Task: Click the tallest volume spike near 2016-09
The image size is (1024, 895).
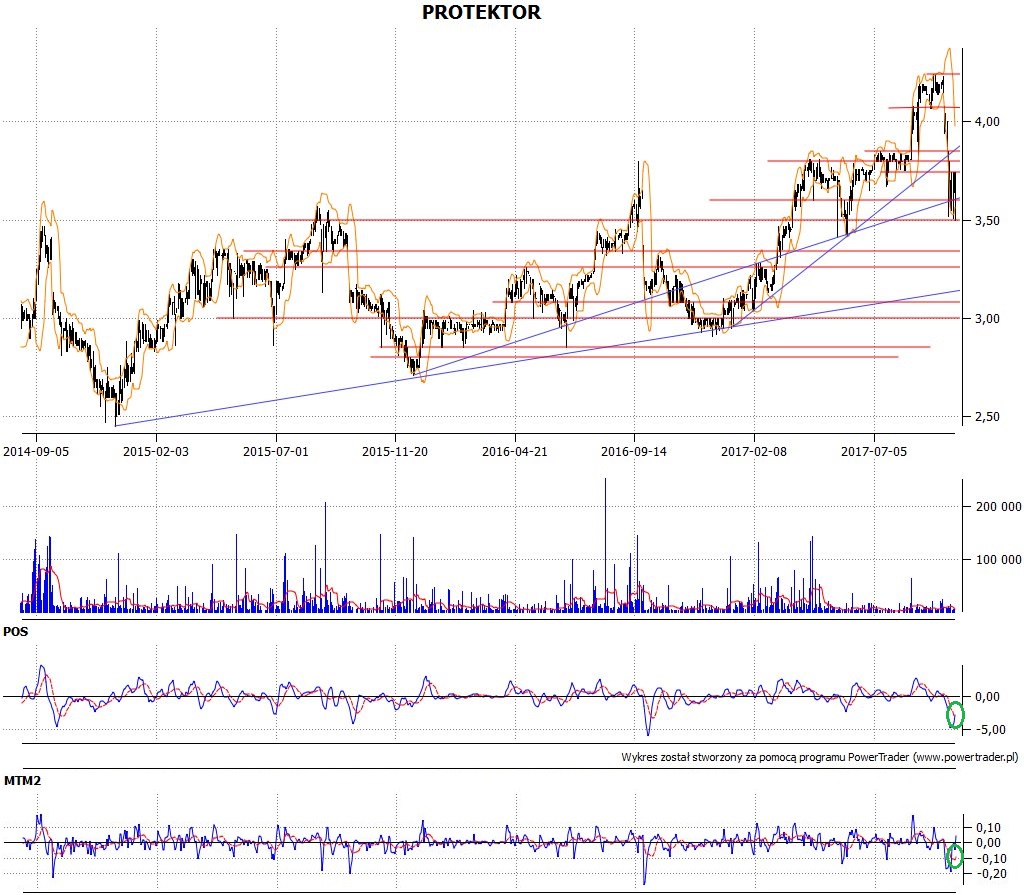Action: (605, 544)
